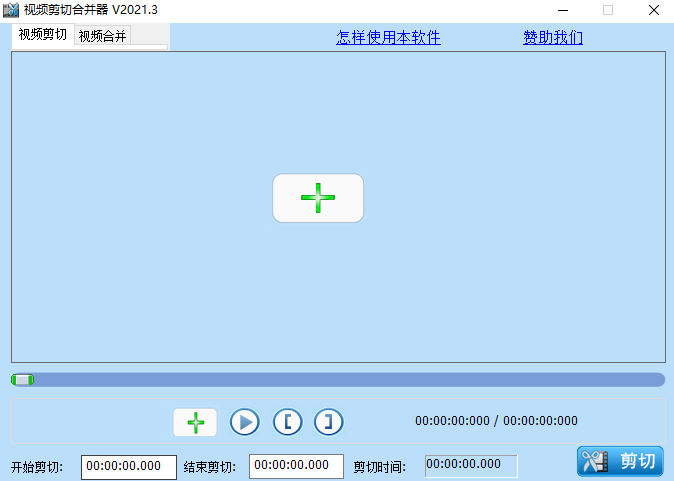Click the 剪切时间 duration field
Screen dimensions: 674x481
pos(471,465)
